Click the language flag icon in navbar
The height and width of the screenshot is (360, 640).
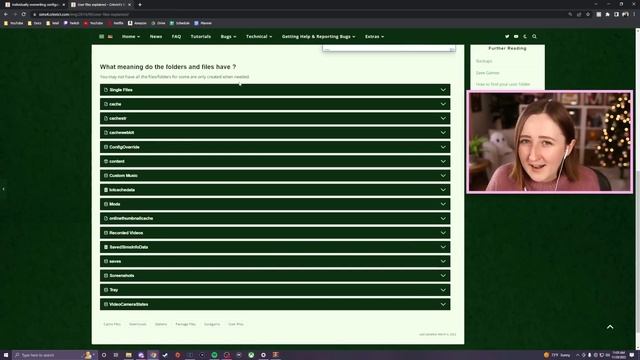click(110, 36)
